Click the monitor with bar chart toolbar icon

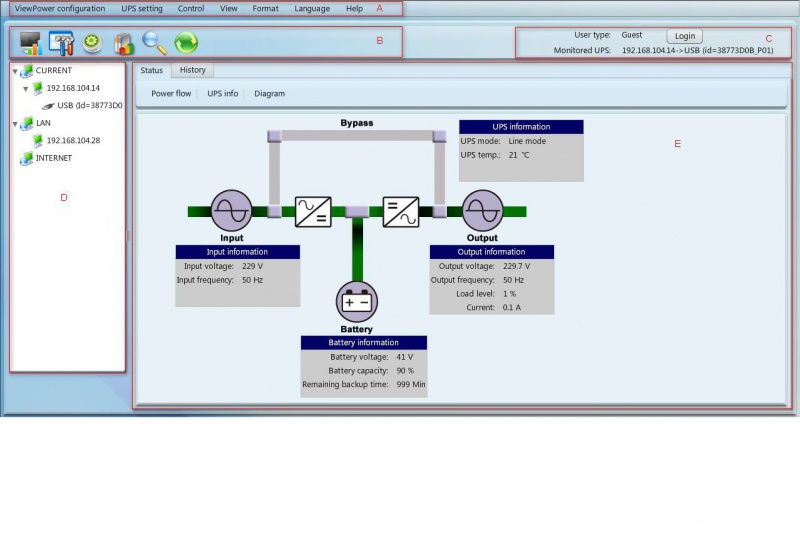[x=31, y=43]
